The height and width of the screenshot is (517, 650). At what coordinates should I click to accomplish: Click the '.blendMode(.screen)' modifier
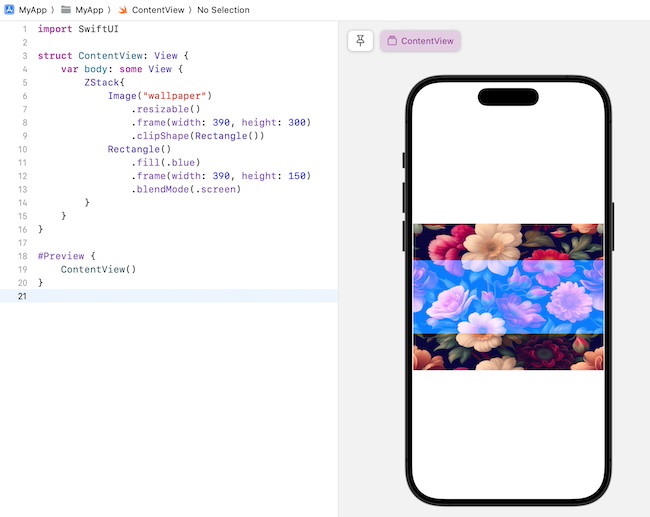coord(186,189)
